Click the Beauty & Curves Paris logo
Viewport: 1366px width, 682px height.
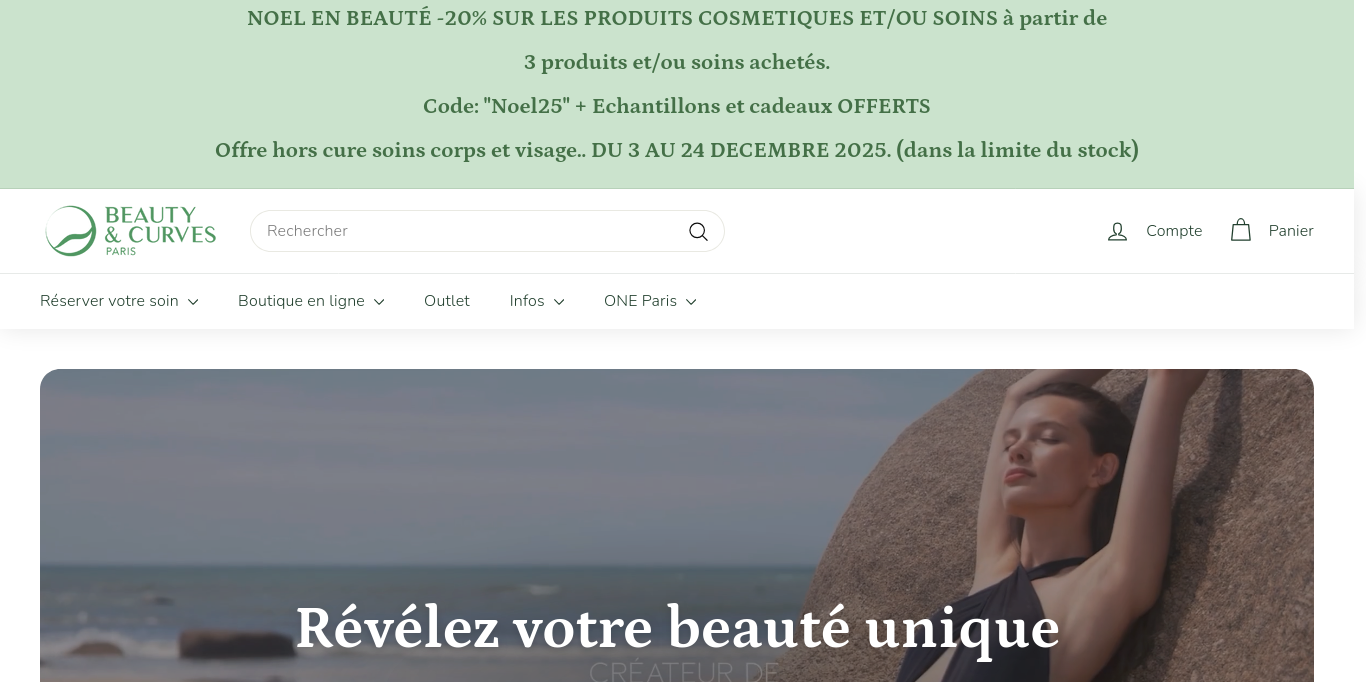tap(131, 231)
